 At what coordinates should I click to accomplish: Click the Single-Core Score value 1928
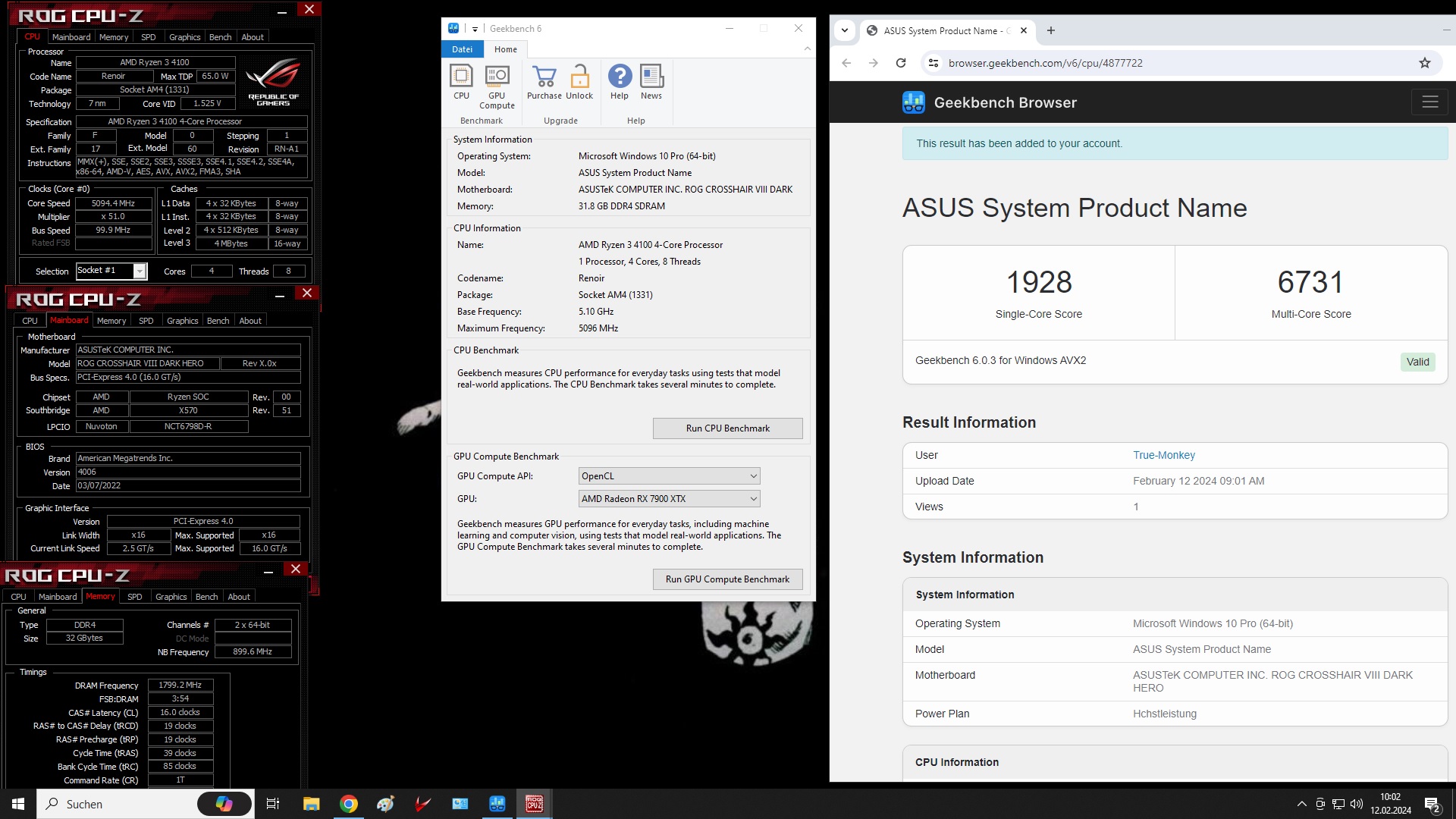pyautogui.click(x=1038, y=282)
